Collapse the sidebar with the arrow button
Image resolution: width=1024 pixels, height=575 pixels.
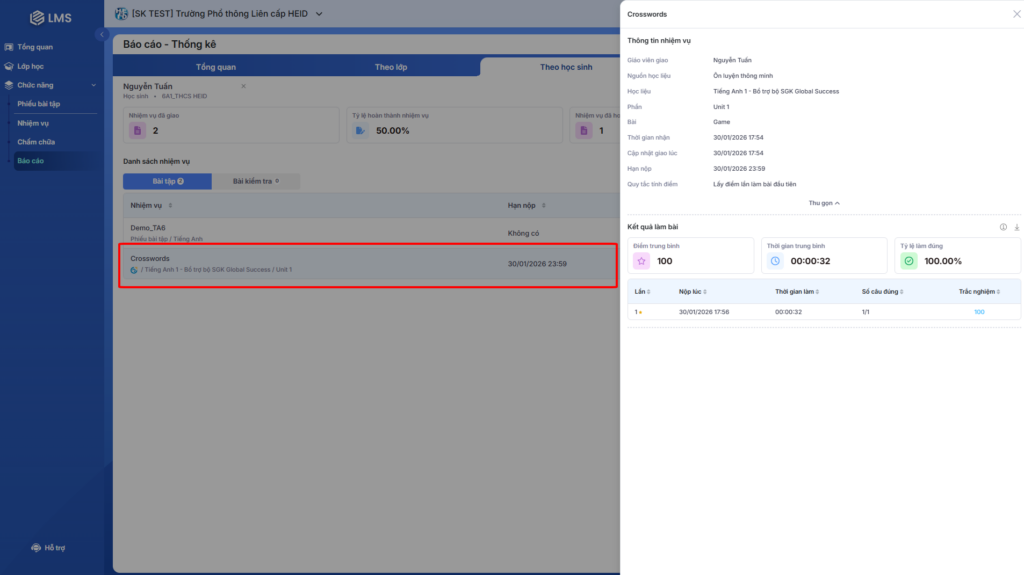point(101,35)
